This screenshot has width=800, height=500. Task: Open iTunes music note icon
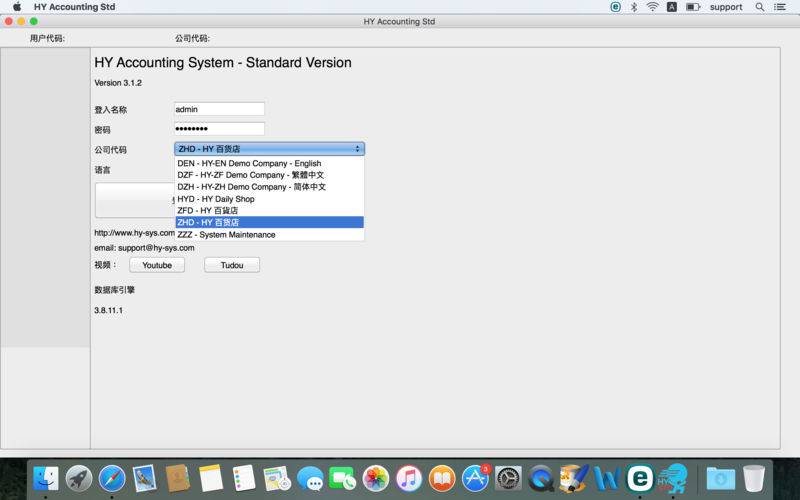tap(409, 479)
